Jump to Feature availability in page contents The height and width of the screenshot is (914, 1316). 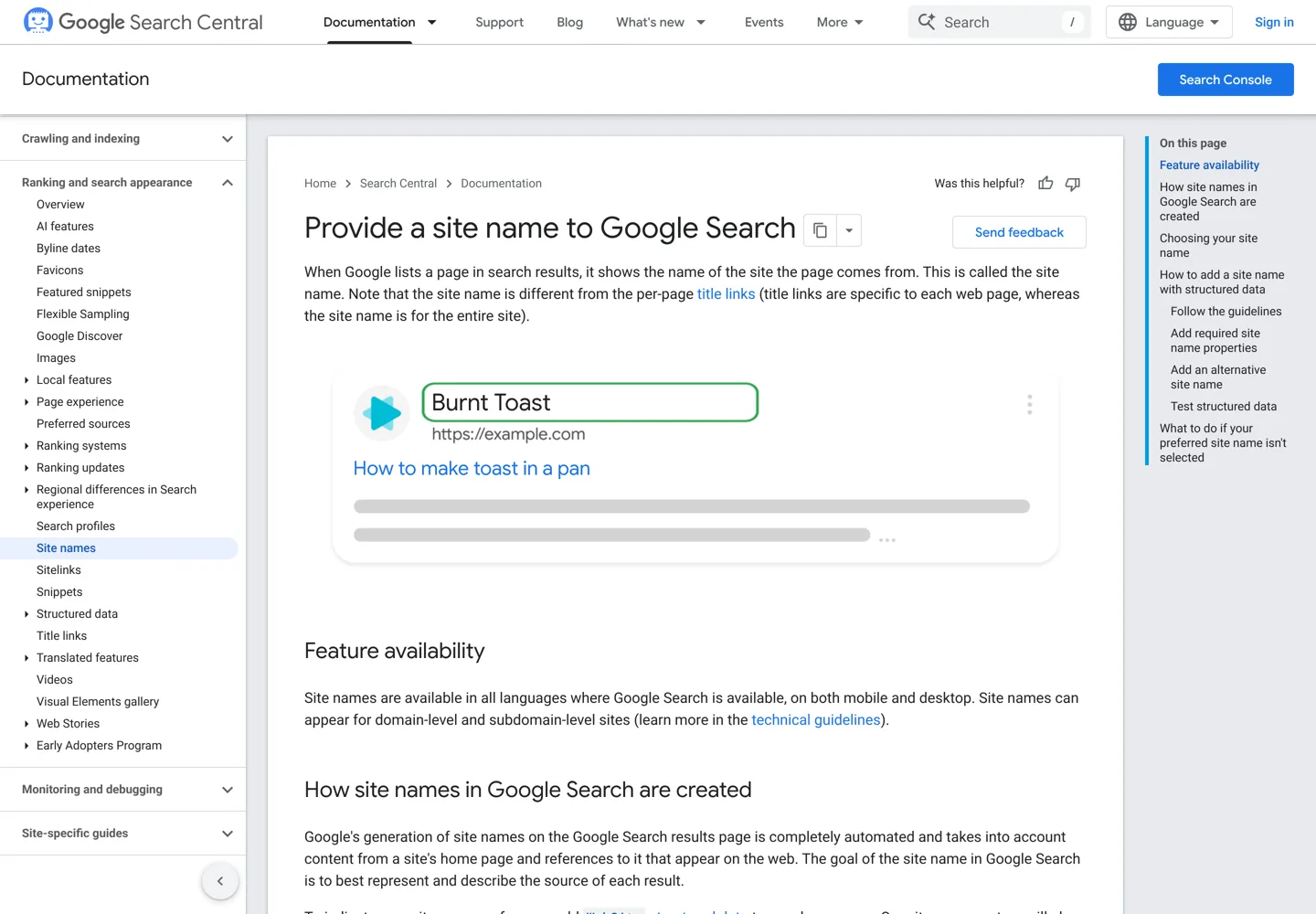(x=1209, y=165)
